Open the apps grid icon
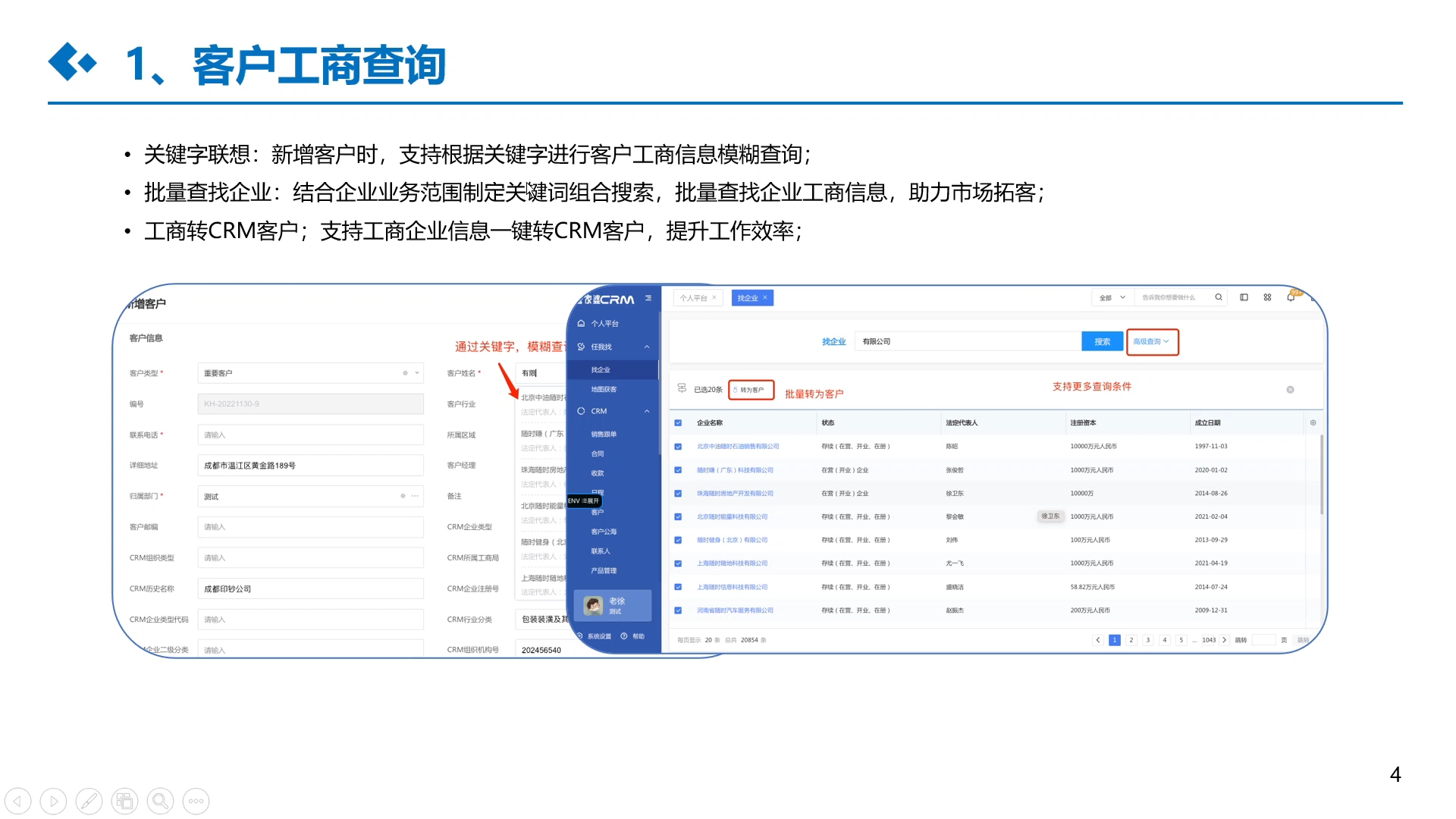The width and height of the screenshot is (1456, 819). [x=1267, y=297]
